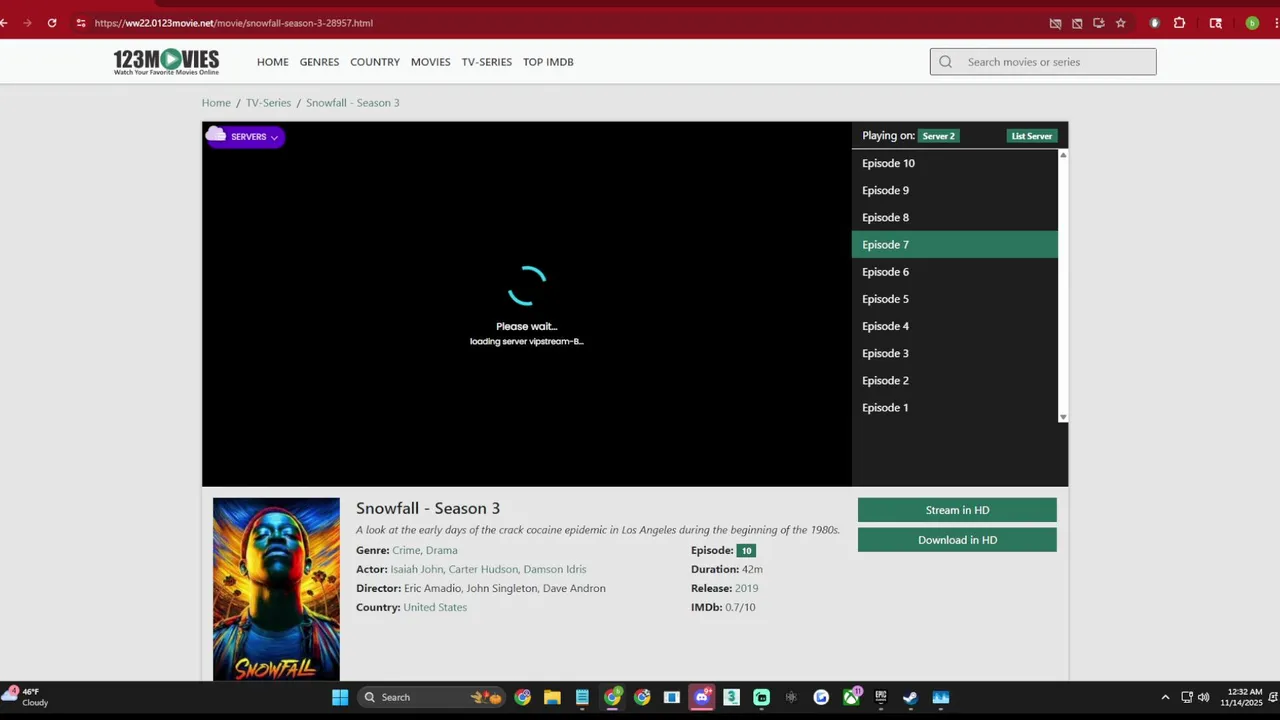The width and height of the screenshot is (1280, 720).
Task: Open Steam from the taskbar
Action: 910,697
